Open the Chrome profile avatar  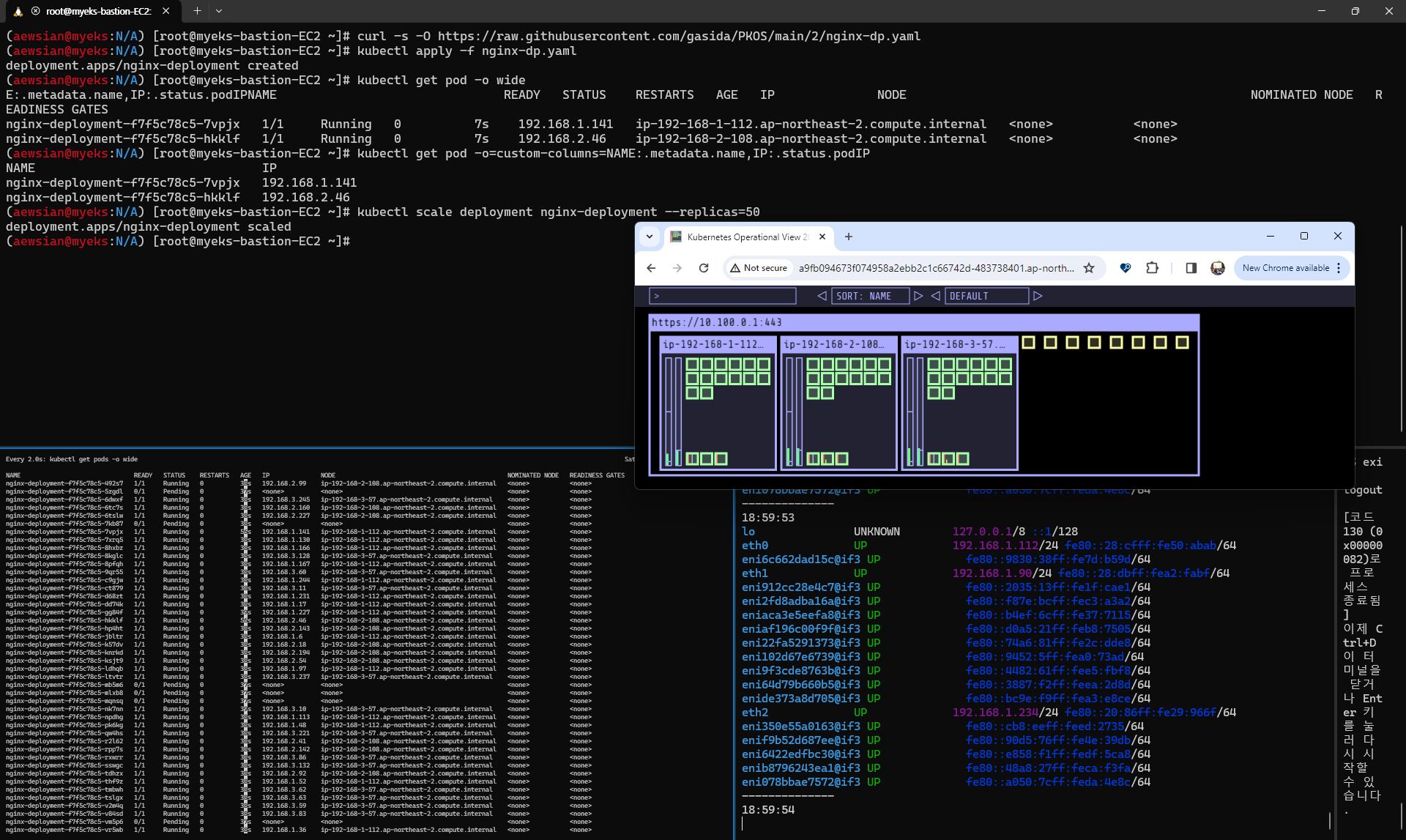pyautogui.click(x=1218, y=268)
